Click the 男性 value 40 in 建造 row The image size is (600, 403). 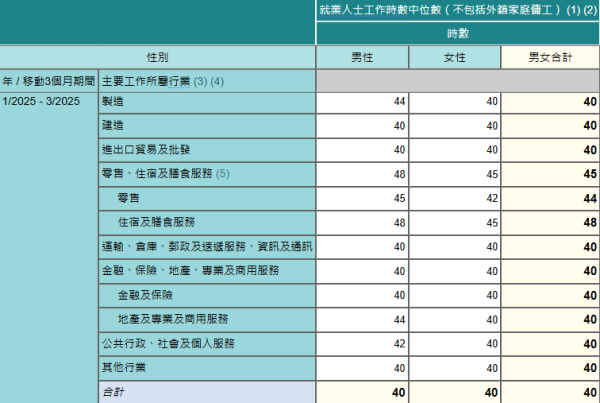pos(362,126)
